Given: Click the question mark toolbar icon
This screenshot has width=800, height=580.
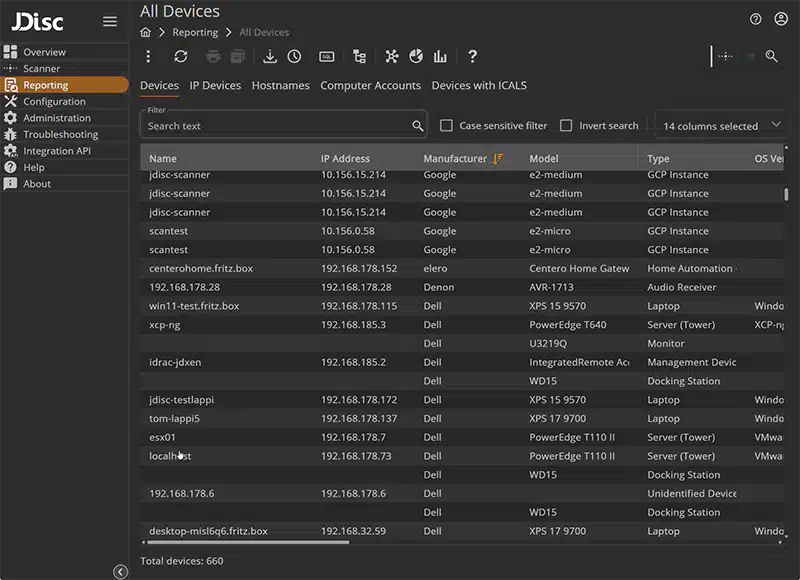Looking at the screenshot, I should tap(472, 57).
